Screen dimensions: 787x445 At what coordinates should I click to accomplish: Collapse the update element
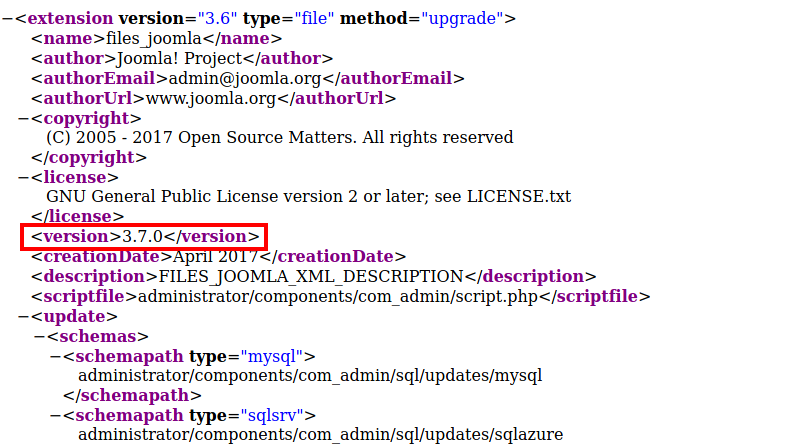click(x=24, y=317)
